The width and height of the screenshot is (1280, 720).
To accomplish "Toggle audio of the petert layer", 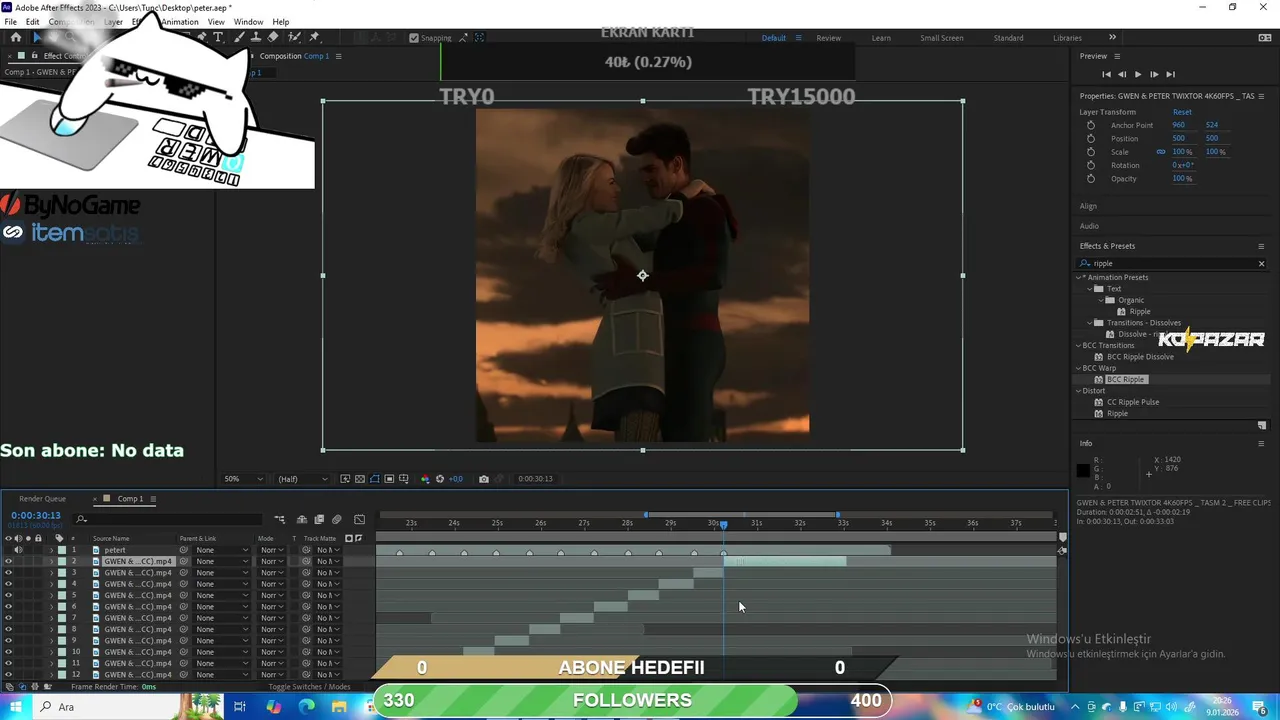I will tap(18, 550).
